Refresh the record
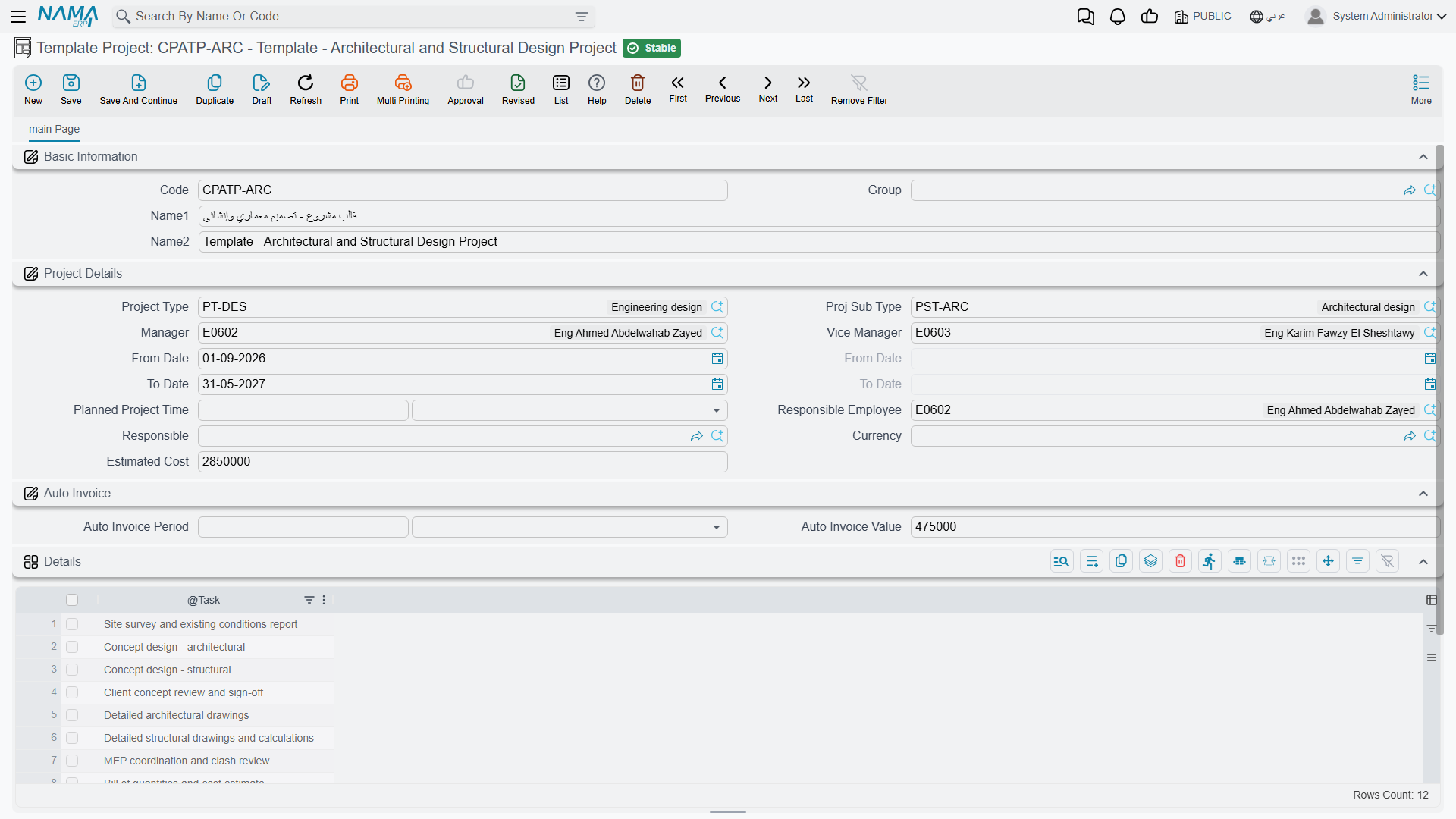This screenshot has width=1456, height=819. (x=306, y=89)
